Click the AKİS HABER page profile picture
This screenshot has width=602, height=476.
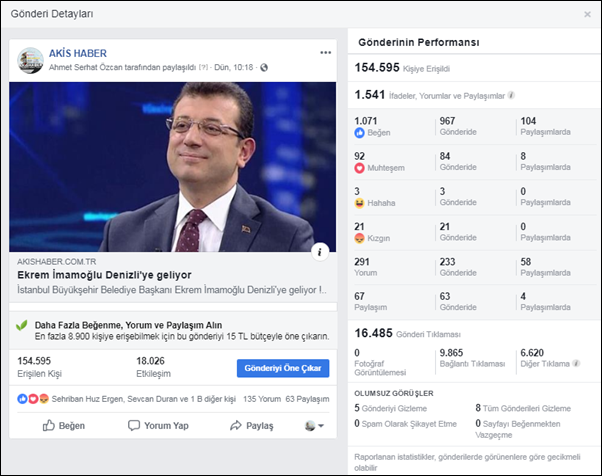click(30, 60)
